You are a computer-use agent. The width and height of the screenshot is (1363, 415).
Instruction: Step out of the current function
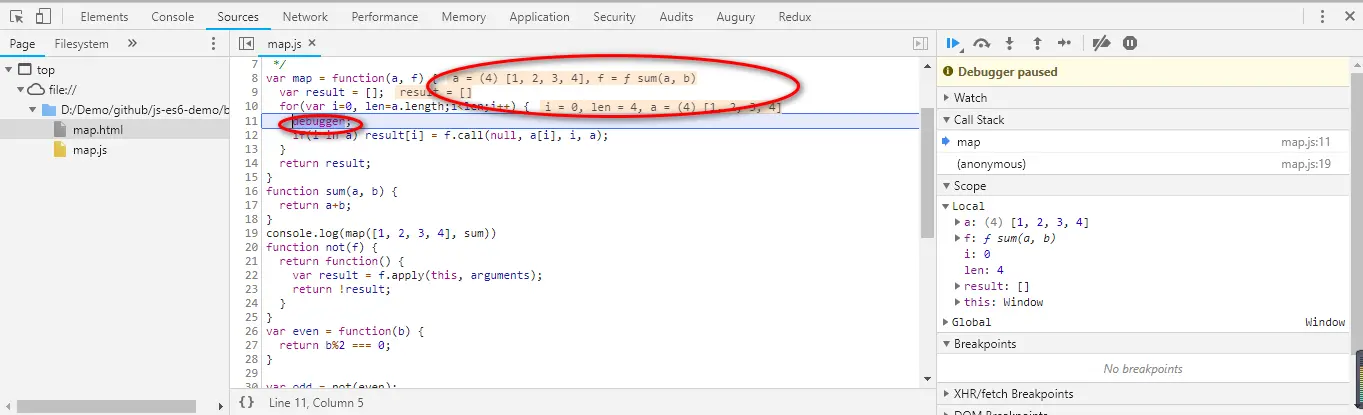pos(1037,43)
